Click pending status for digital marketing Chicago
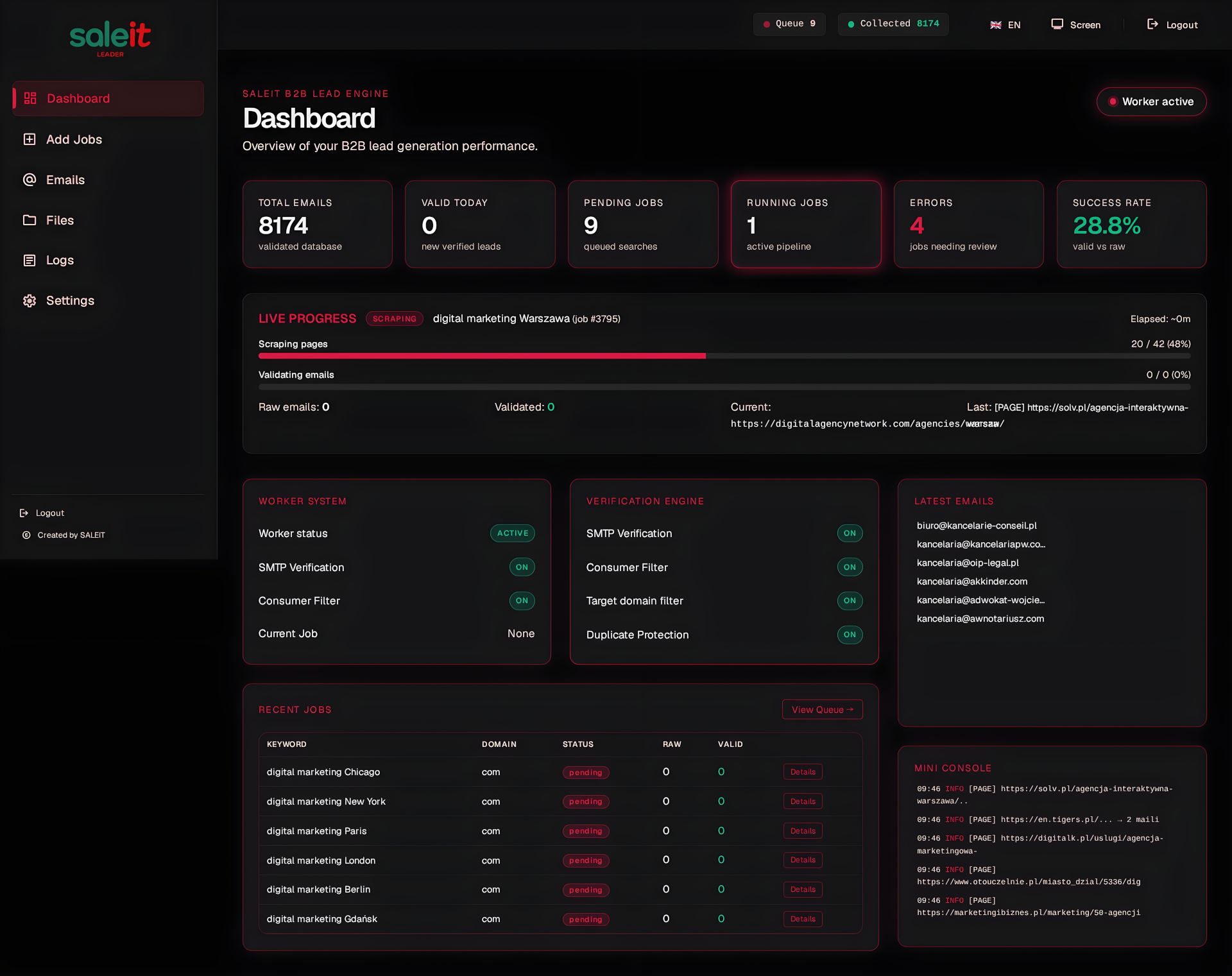Screen dimensions: 1232x976 click(x=586, y=773)
